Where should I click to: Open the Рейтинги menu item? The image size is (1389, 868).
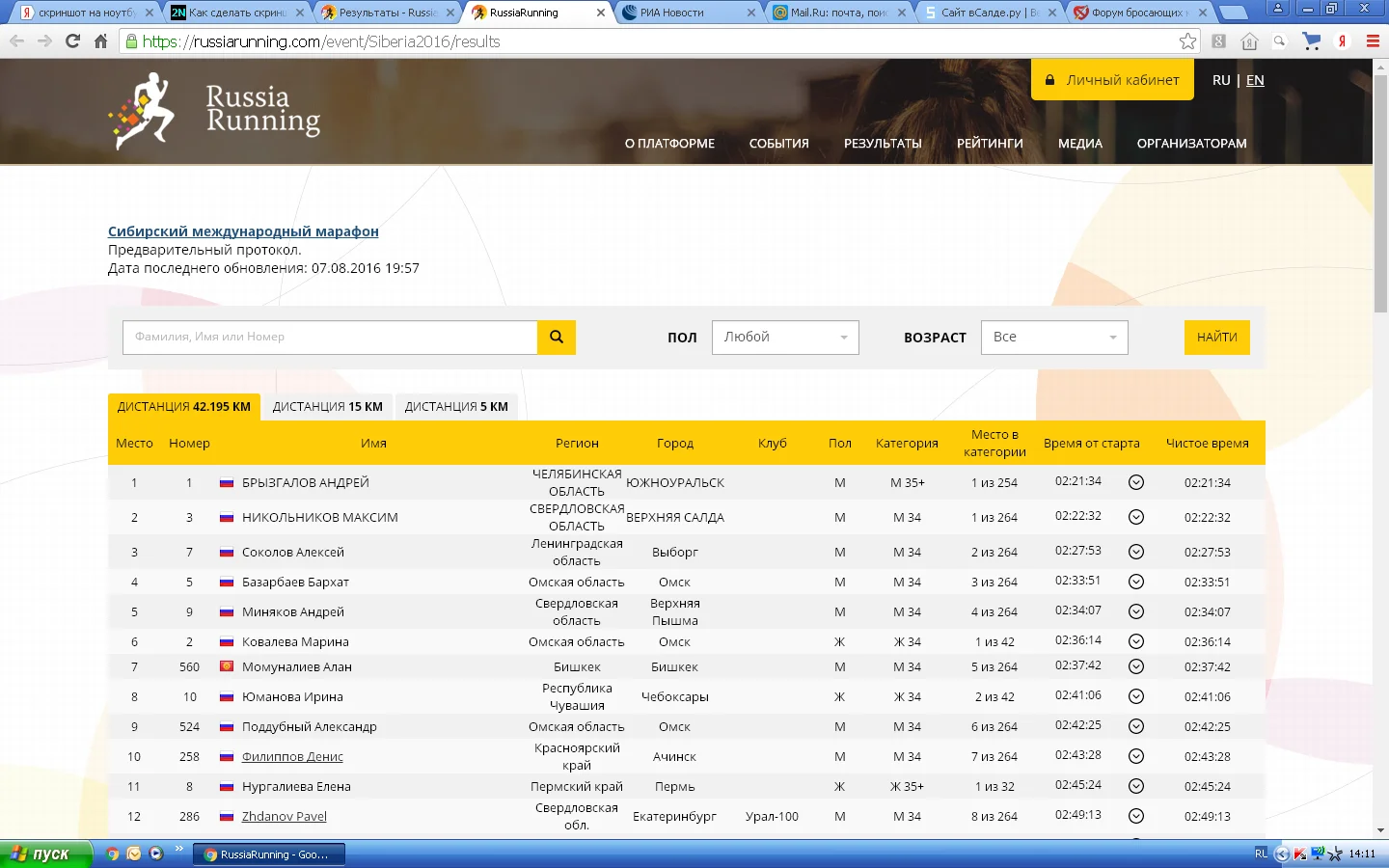990,144
